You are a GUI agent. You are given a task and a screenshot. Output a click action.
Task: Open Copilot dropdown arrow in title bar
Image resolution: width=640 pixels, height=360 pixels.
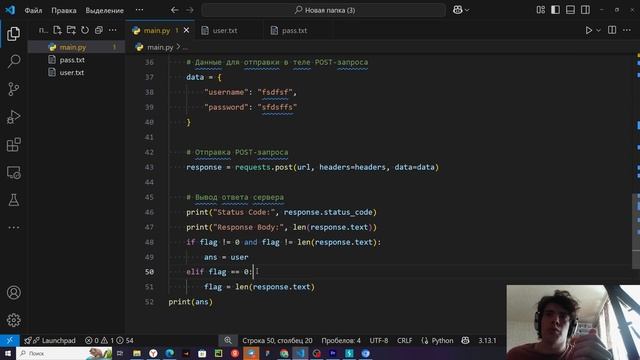(467, 10)
